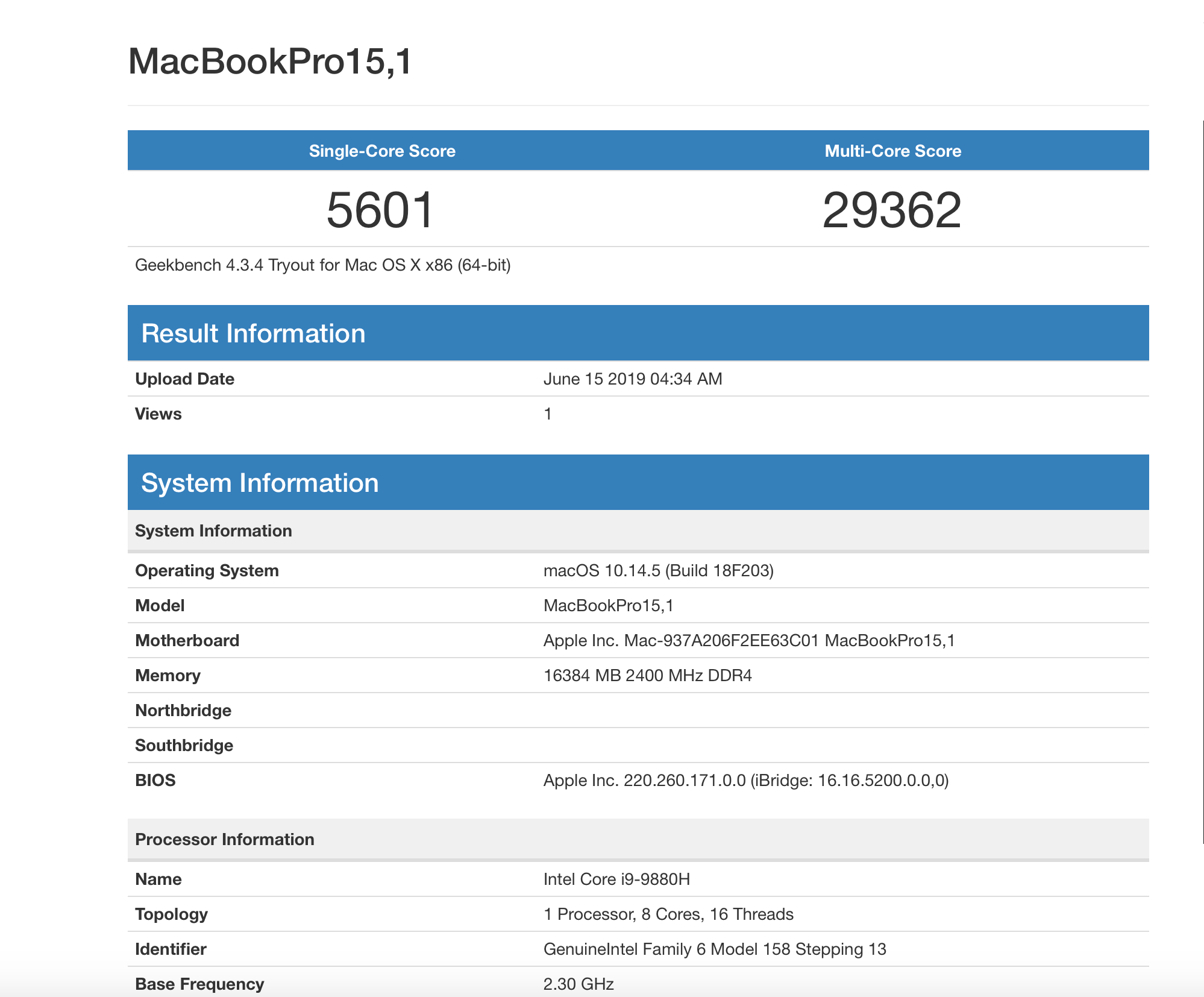
Task: Select the Intel Core i9-9880H value
Action: point(616,879)
